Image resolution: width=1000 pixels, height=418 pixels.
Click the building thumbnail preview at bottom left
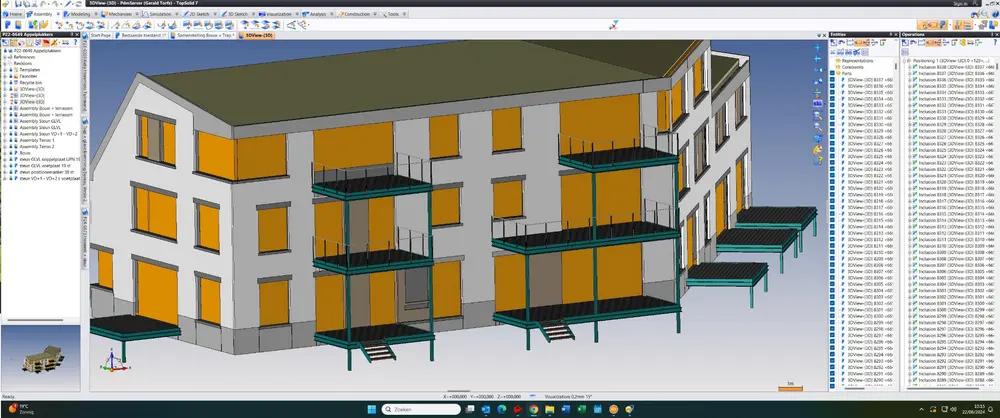[40, 359]
